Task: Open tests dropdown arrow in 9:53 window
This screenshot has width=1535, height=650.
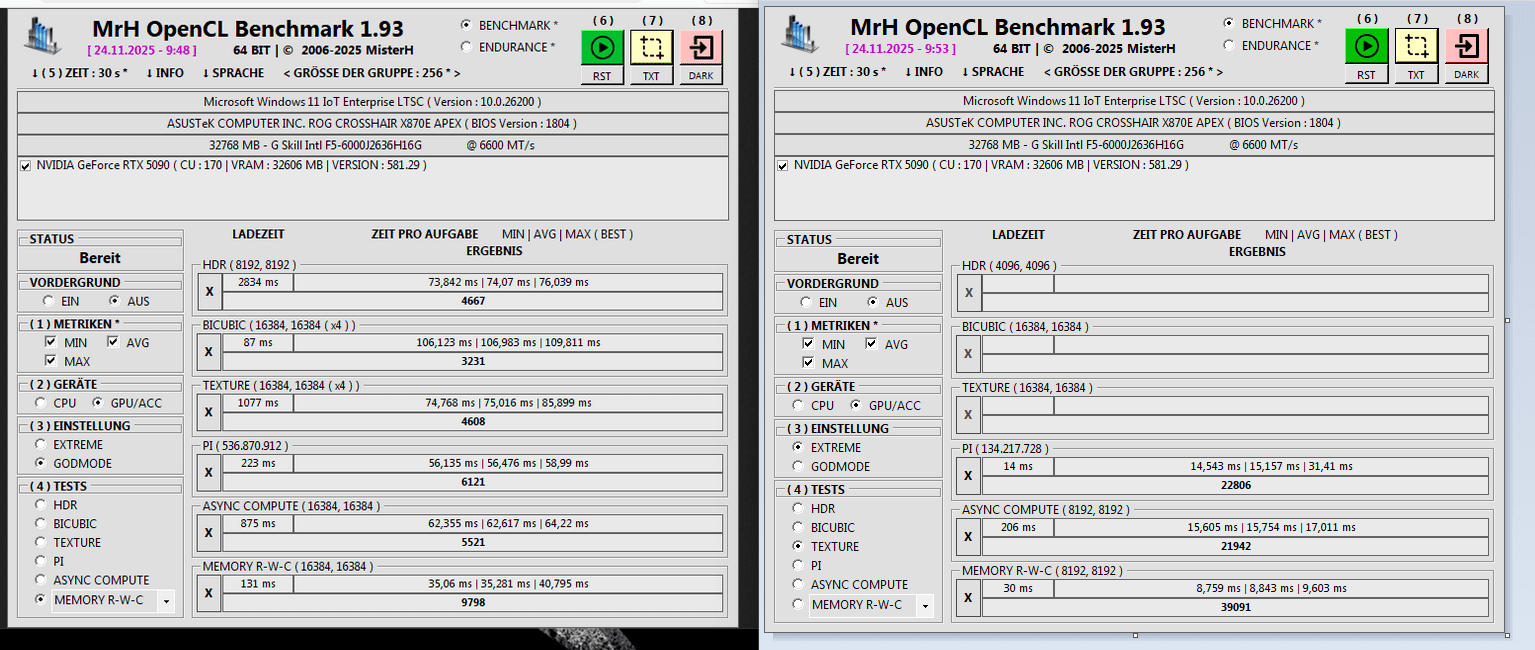Action: click(925, 605)
